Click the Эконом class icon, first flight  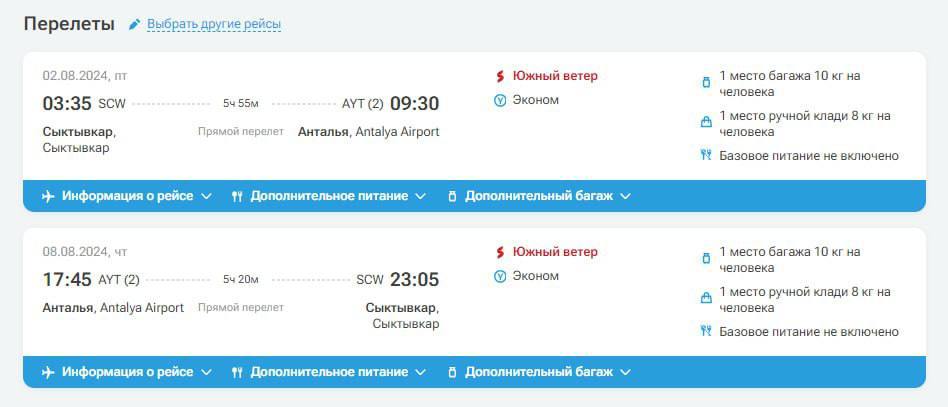point(500,100)
